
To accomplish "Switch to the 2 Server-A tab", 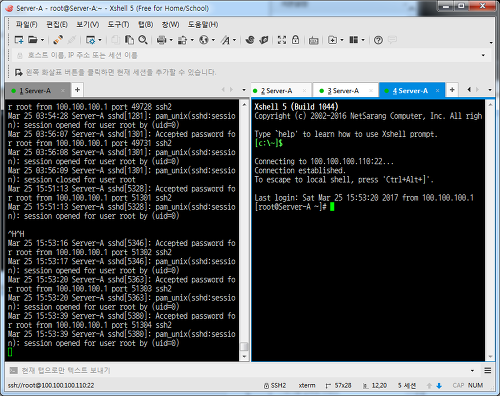I will point(277,91).
